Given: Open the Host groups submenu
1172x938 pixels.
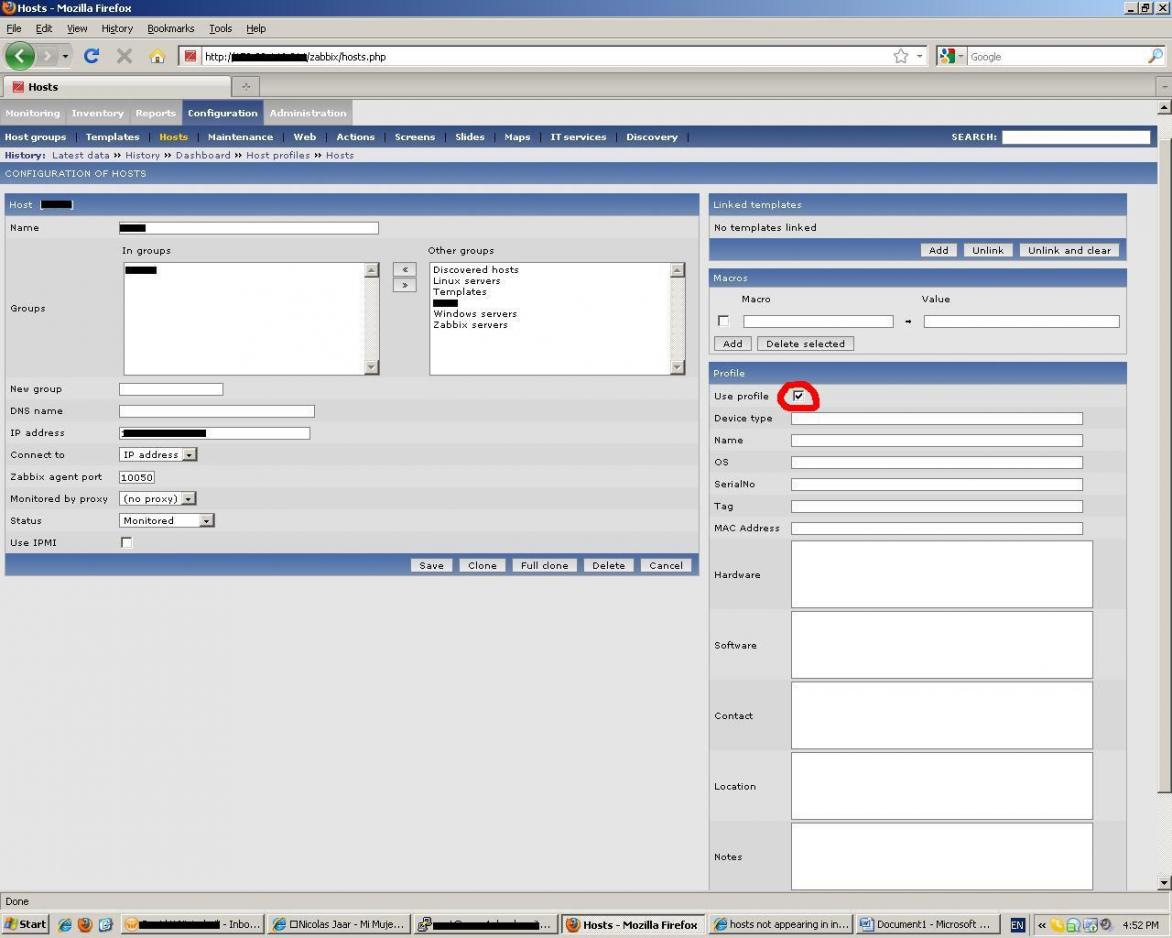Looking at the screenshot, I should [35, 137].
